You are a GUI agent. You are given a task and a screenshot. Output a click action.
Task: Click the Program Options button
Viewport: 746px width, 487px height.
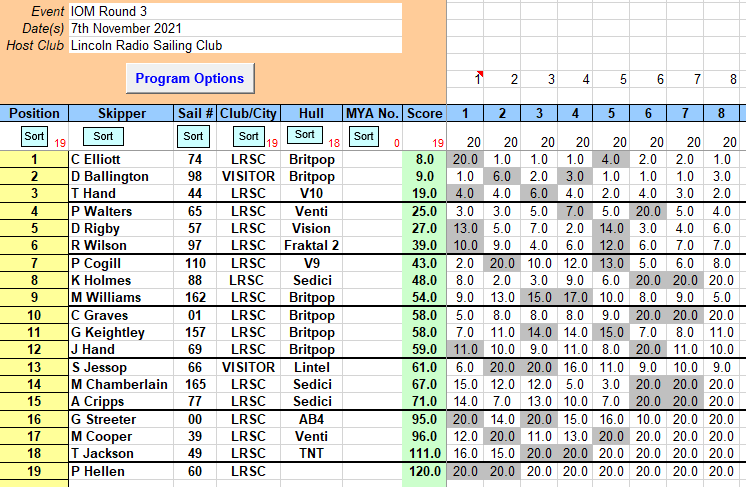click(x=190, y=78)
